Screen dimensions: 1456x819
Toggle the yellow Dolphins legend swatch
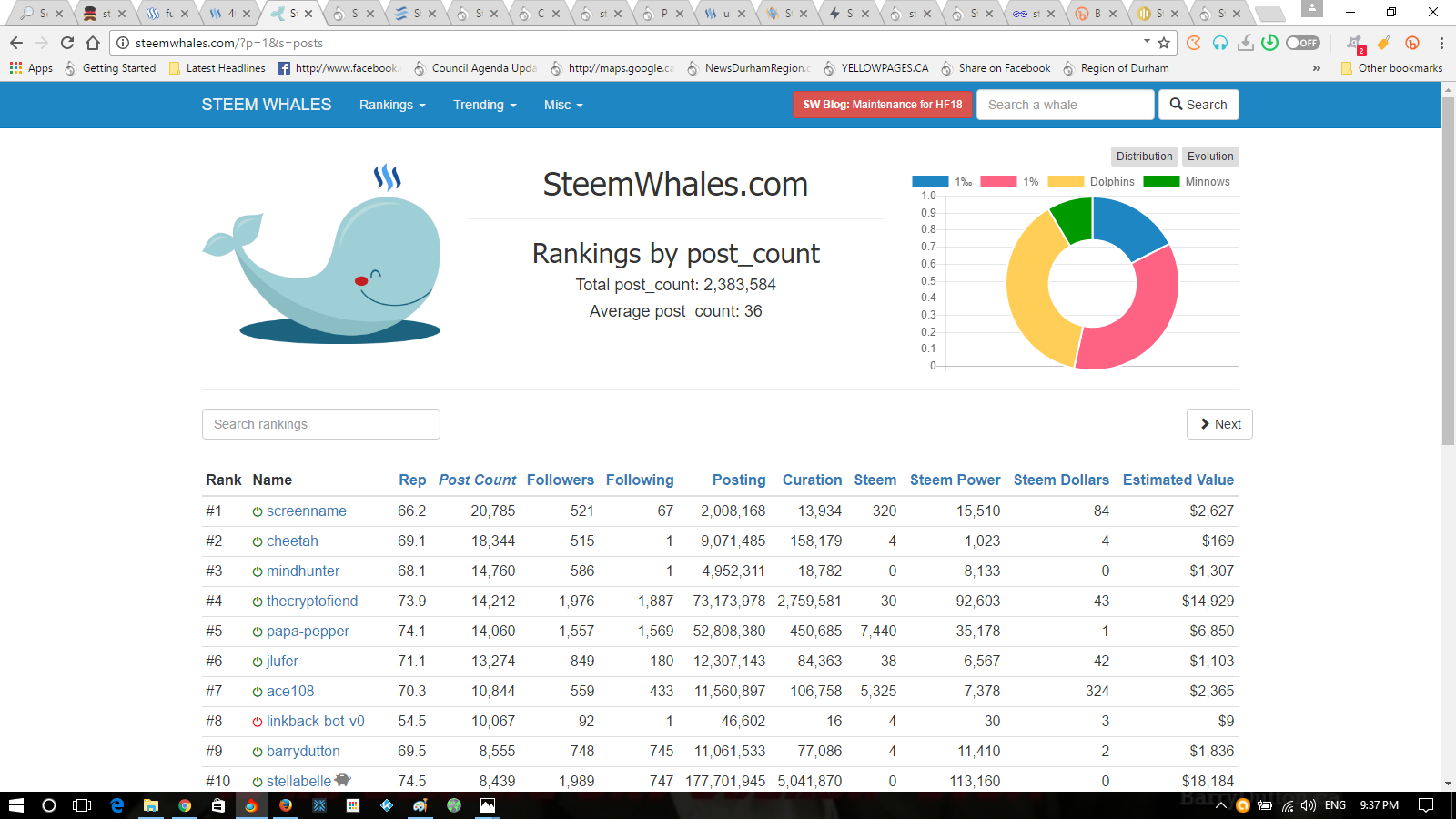[1066, 181]
